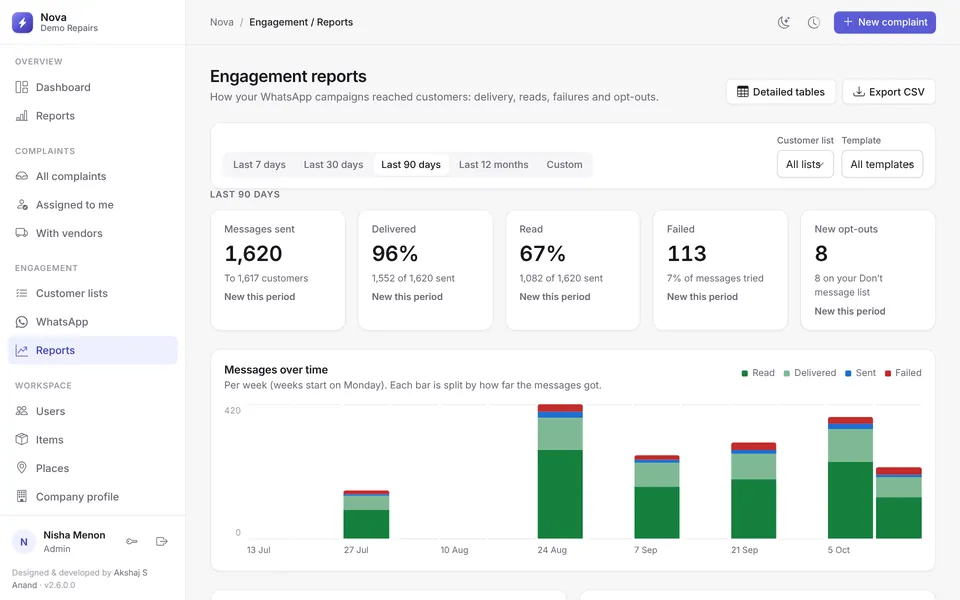
Task: Click the Nova lightning bolt logo
Action: 23,23
